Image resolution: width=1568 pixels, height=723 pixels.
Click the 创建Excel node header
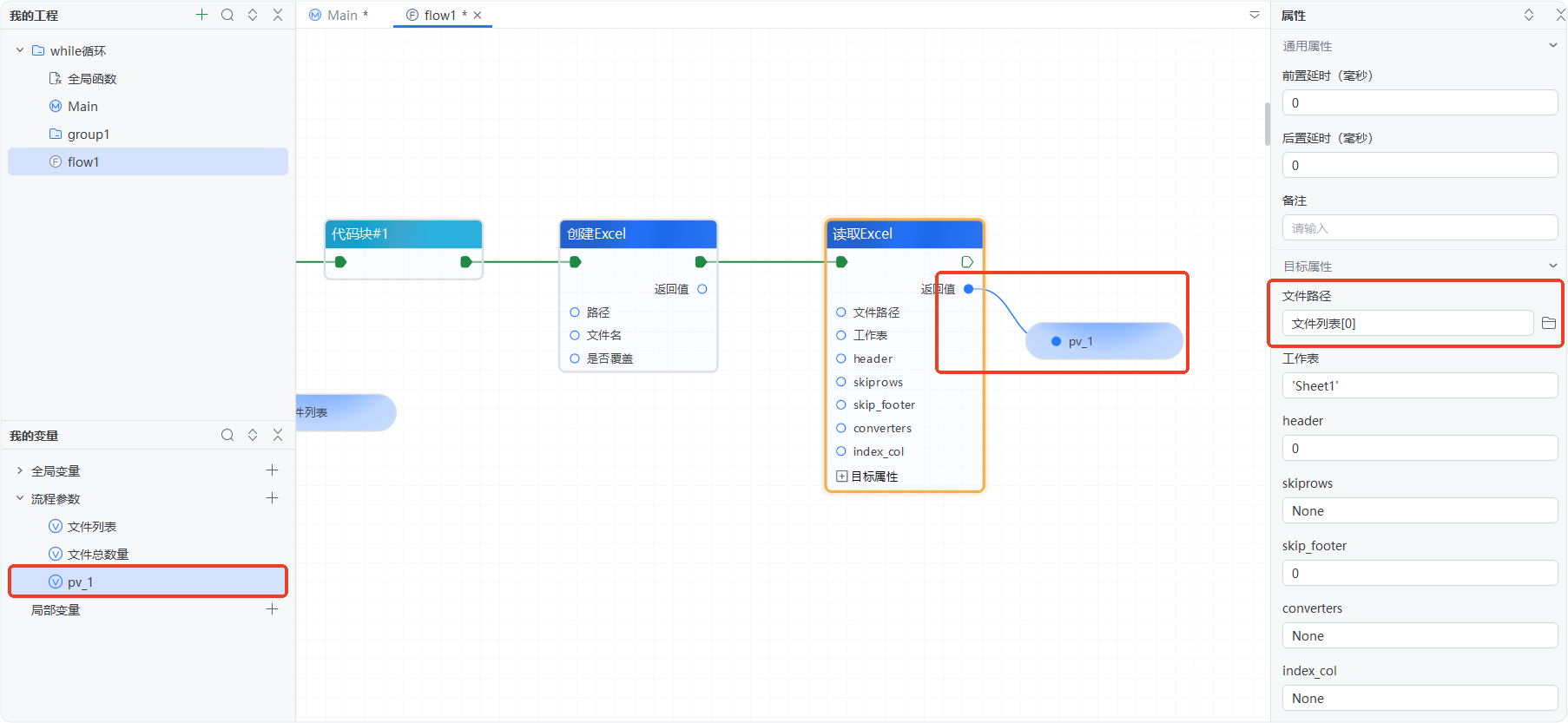(x=638, y=234)
